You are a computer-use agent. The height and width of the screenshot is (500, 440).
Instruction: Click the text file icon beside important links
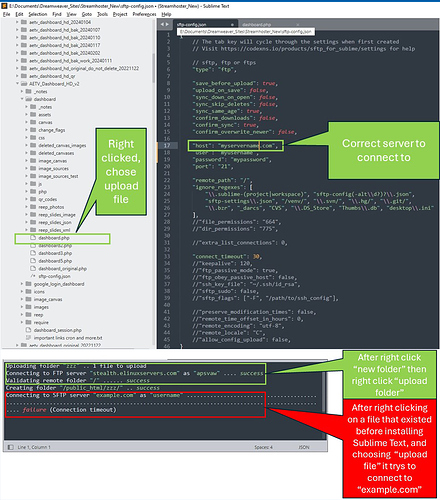[x=28, y=338]
